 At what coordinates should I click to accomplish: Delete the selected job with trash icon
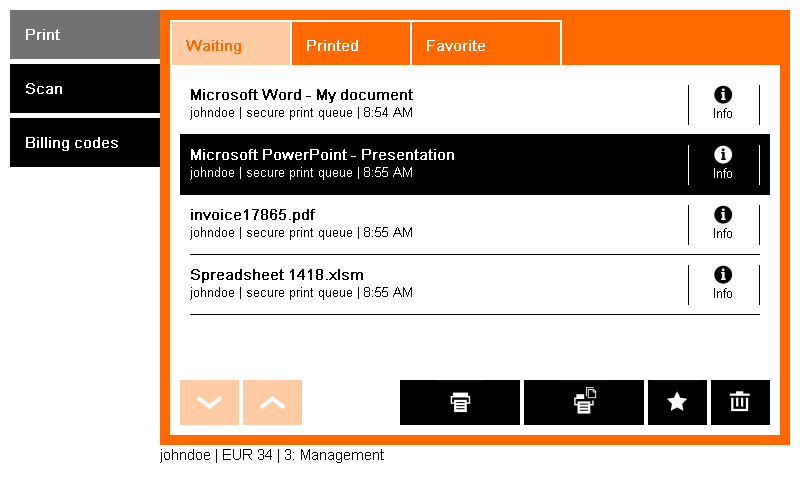pyautogui.click(x=740, y=402)
